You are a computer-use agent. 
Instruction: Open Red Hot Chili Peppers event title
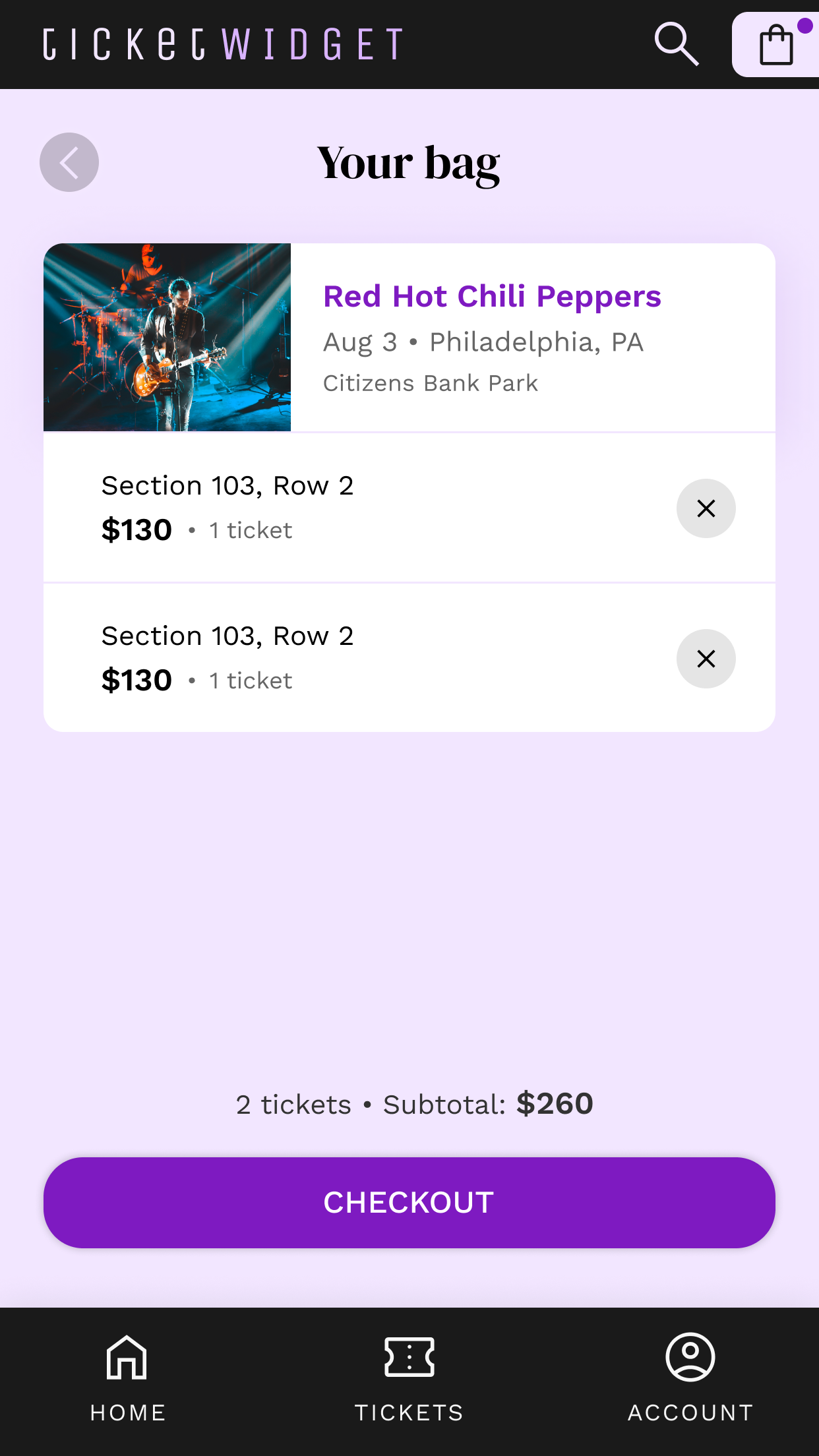(x=492, y=297)
